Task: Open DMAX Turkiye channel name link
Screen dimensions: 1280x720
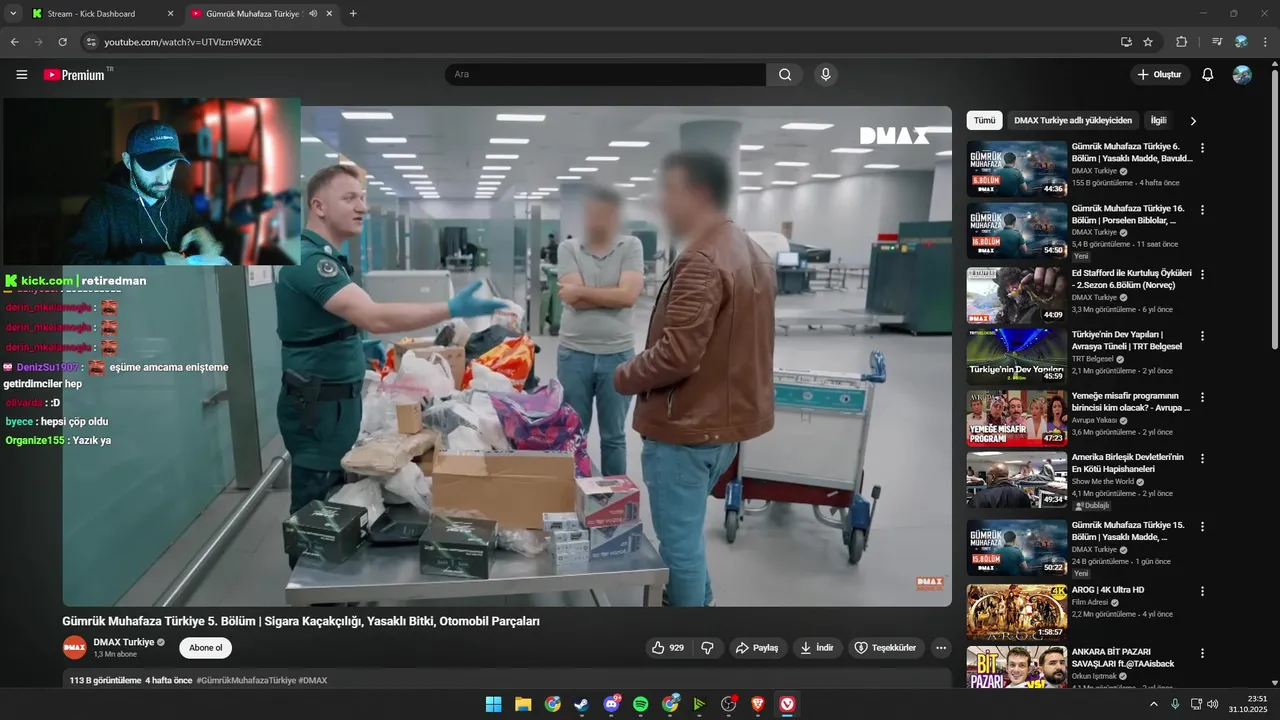Action: point(124,642)
